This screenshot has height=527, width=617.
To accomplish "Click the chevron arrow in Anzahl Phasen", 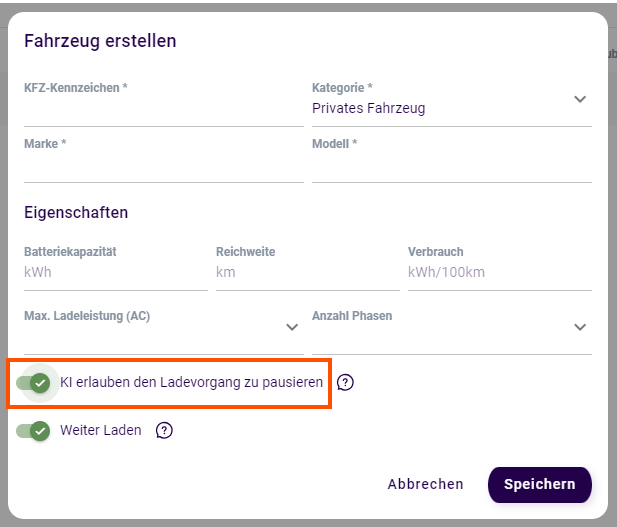I will point(580,327).
